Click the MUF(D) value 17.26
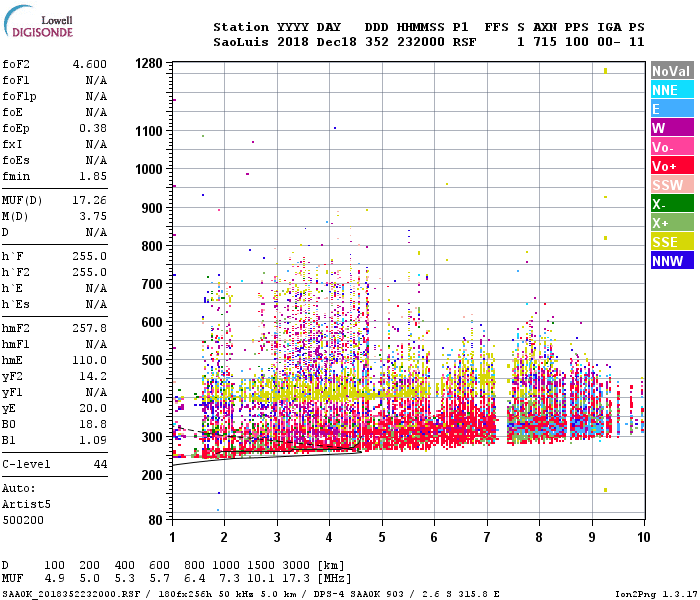Screen dimensions: 700x600 pyautogui.click(x=90, y=200)
